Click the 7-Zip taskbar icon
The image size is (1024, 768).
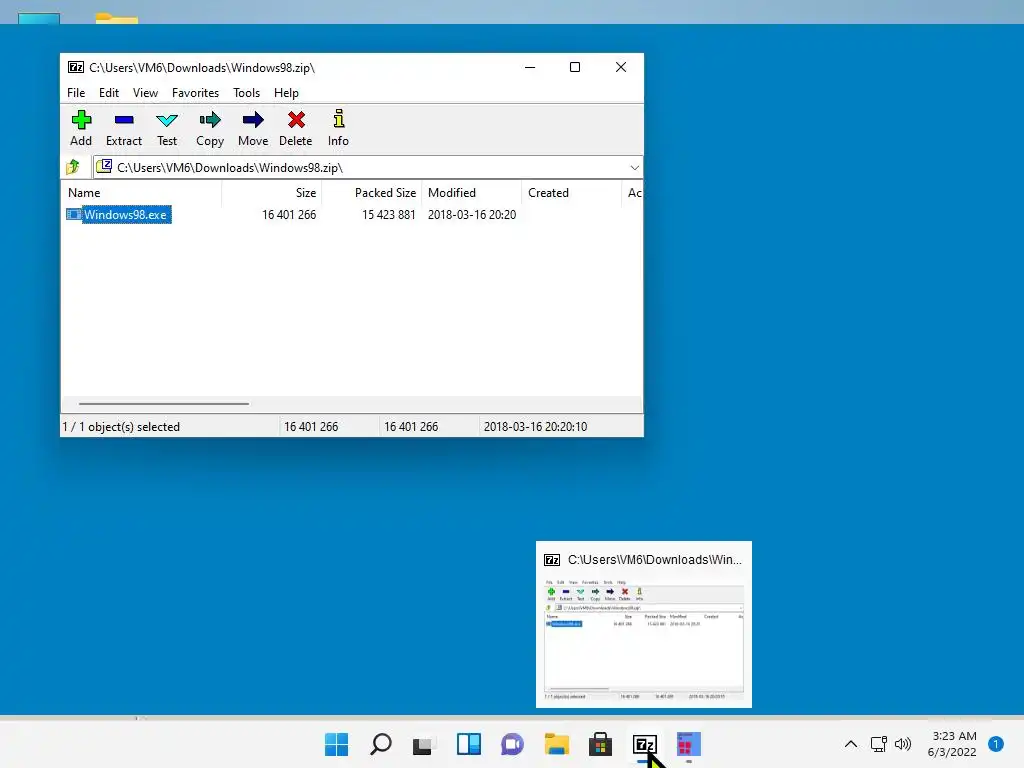645,744
